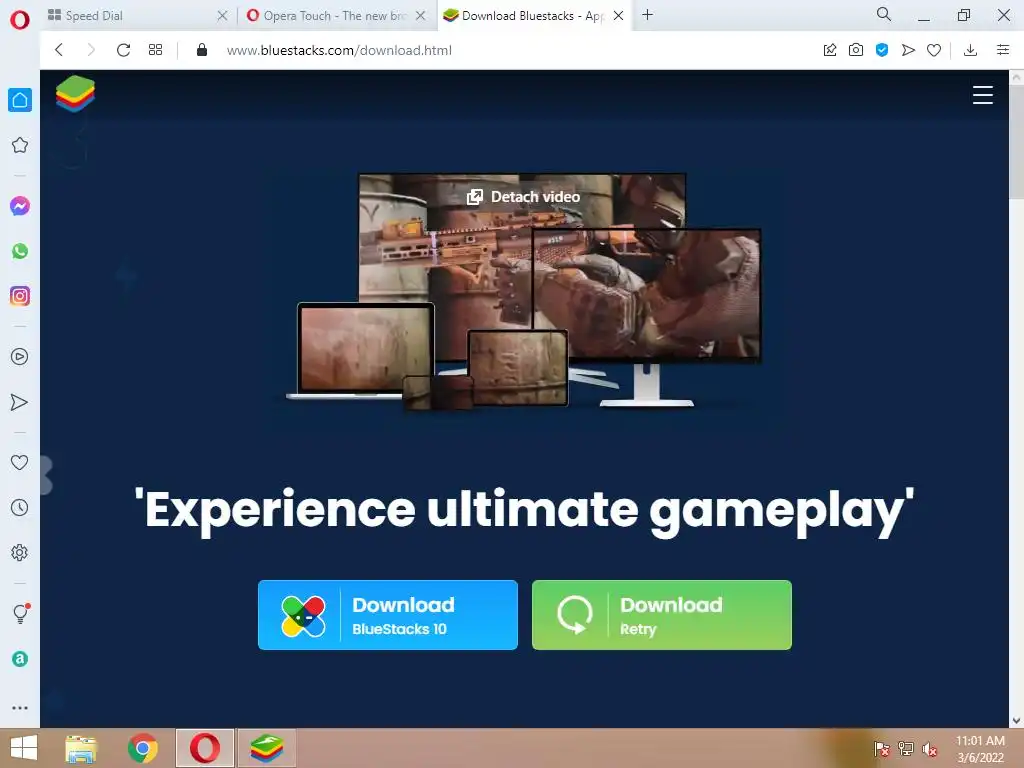Screen dimensions: 1024x768
Task: Open the sidebar home icon
Action: [x=20, y=100]
